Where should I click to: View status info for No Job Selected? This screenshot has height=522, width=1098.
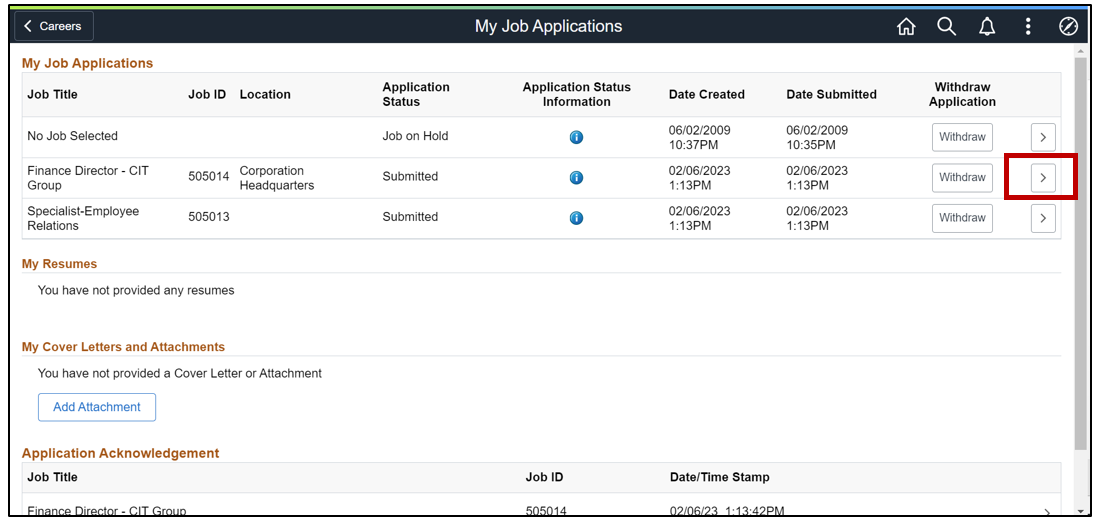pyautogui.click(x=576, y=137)
